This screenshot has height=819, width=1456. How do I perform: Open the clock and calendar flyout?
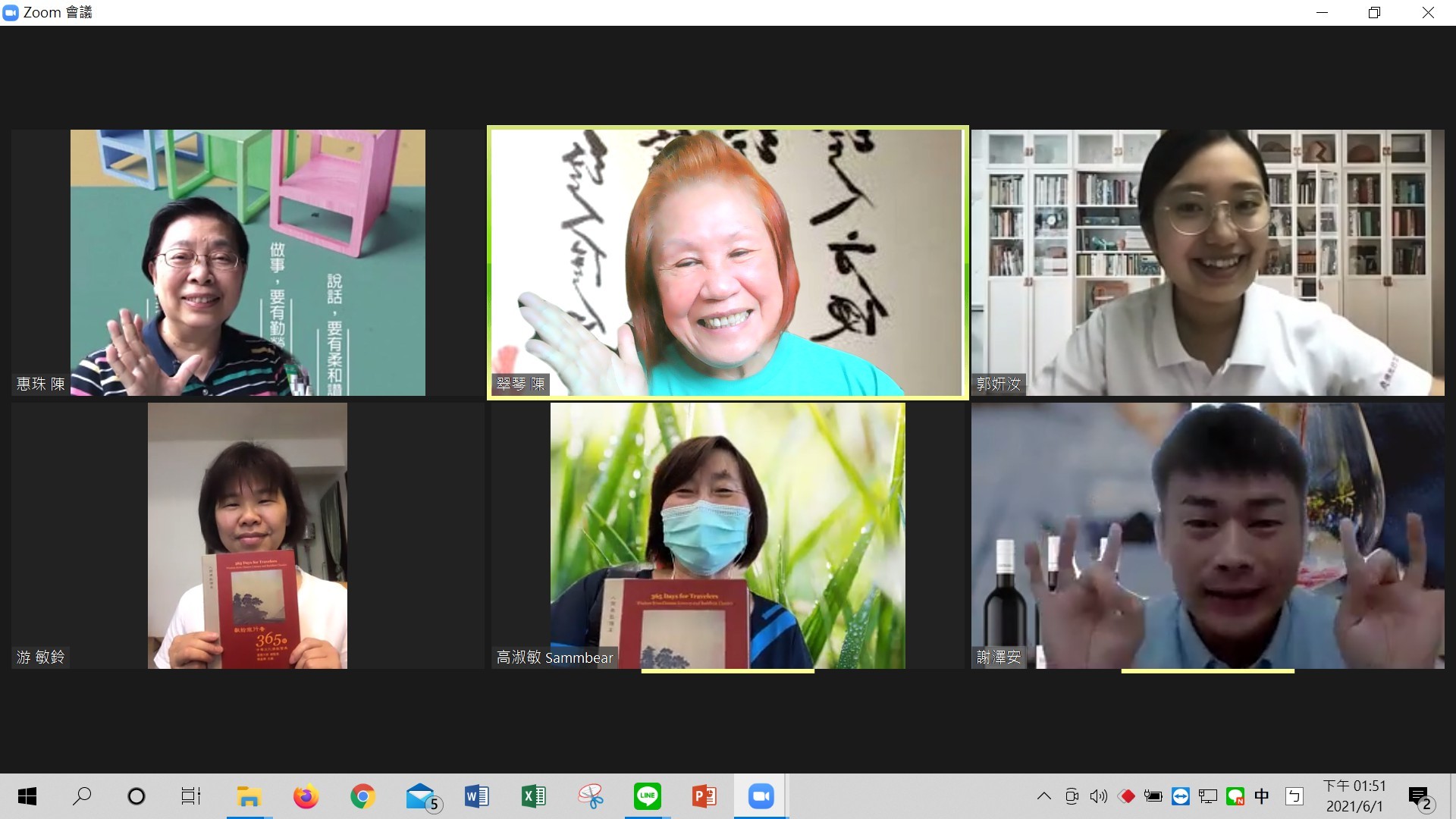[x=1354, y=796]
